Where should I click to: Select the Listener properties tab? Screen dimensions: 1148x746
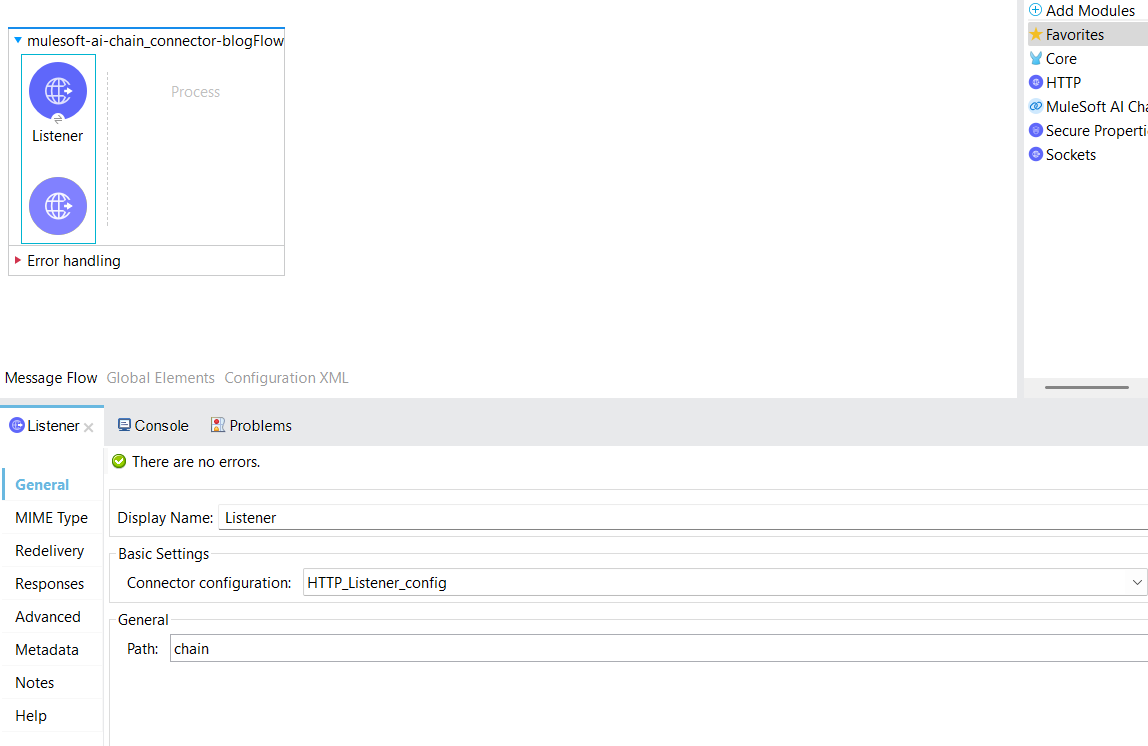coord(53,425)
